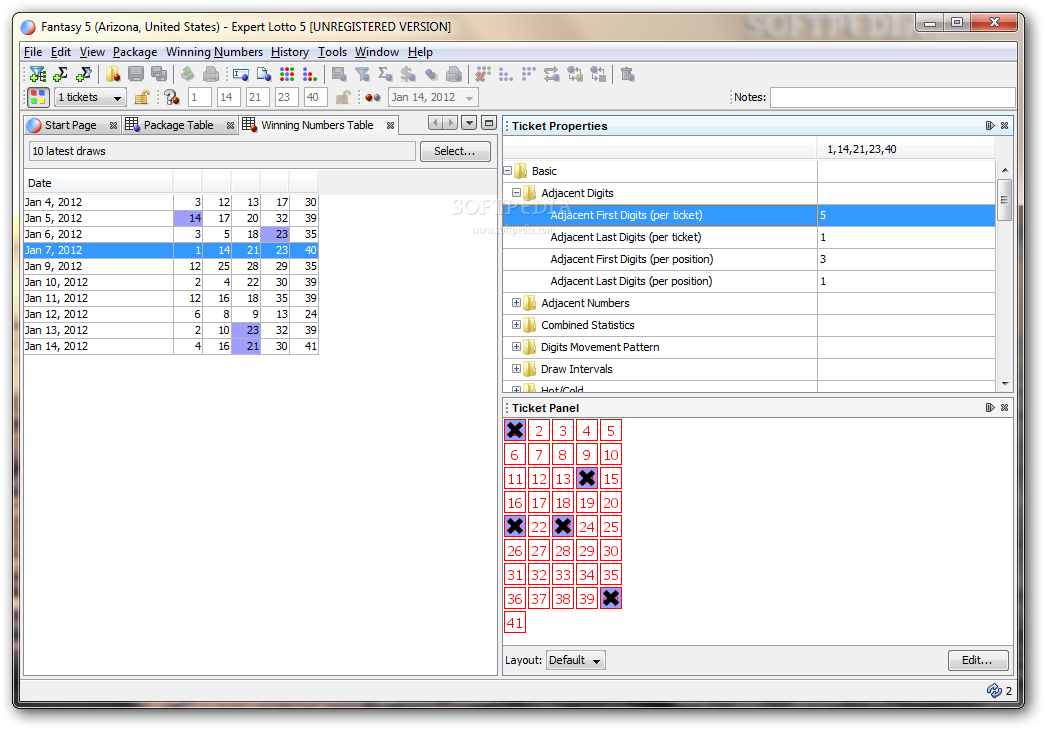
Task: Close the Winning Numbers Table tab
Action: (391, 125)
